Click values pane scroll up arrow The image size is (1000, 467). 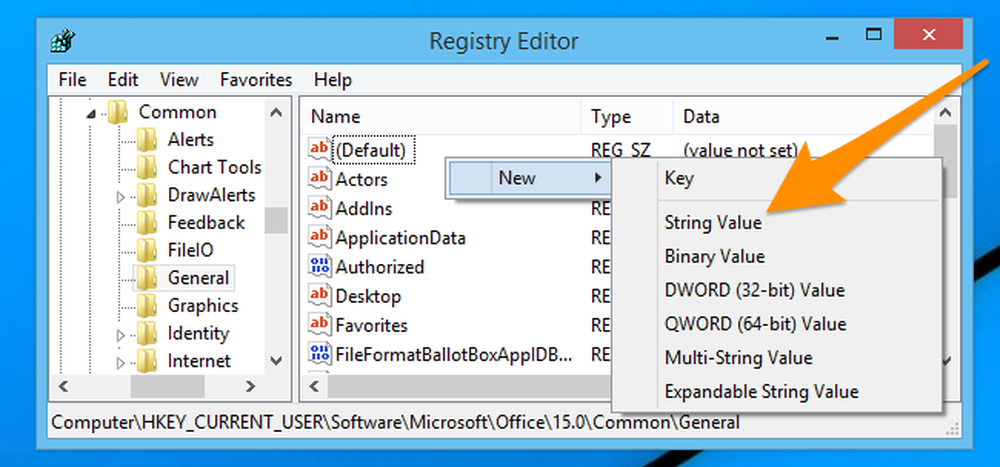[945, 112]
